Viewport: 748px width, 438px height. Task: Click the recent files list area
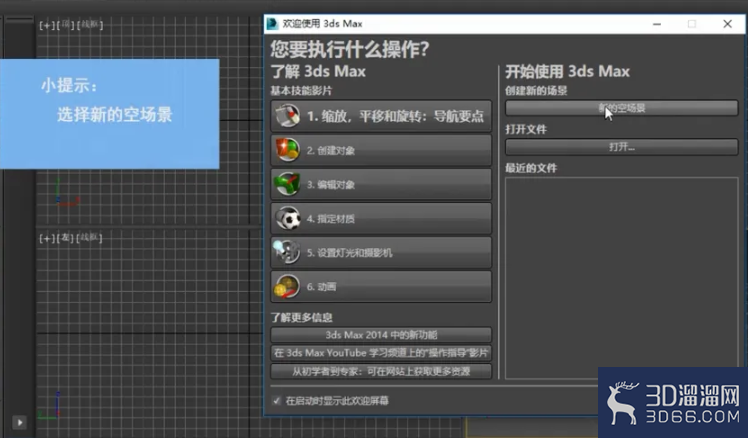point(622,278)
